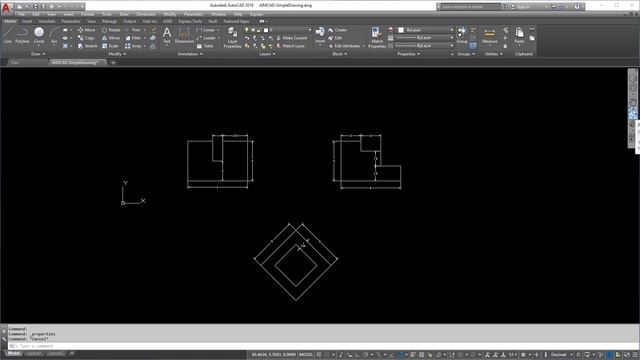Toggle lineweight display in status bar
The height and width of the screenshot is (360, 640).
click(413, 355)
